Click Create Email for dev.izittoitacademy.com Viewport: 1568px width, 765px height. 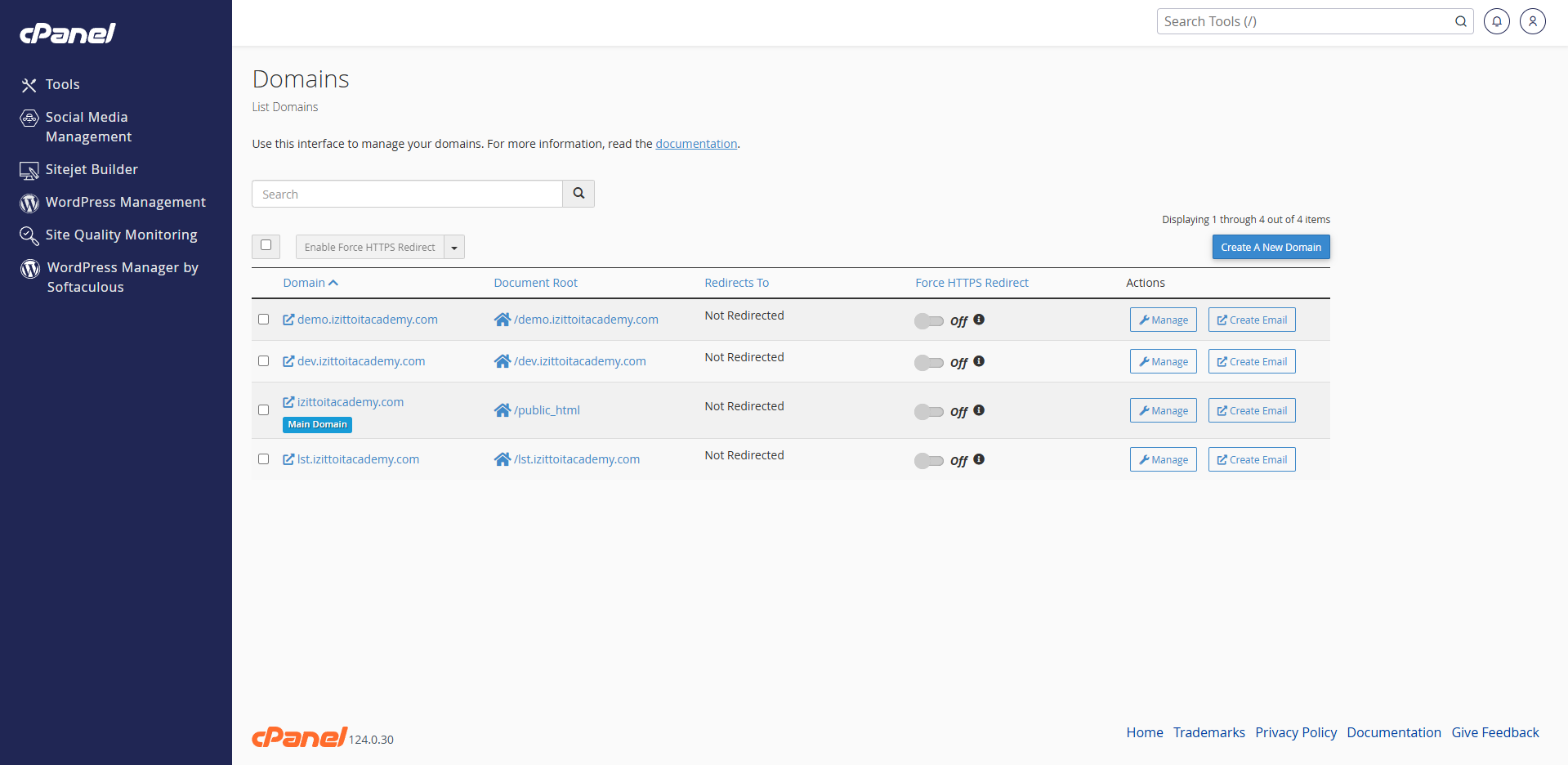point(1252,361)
